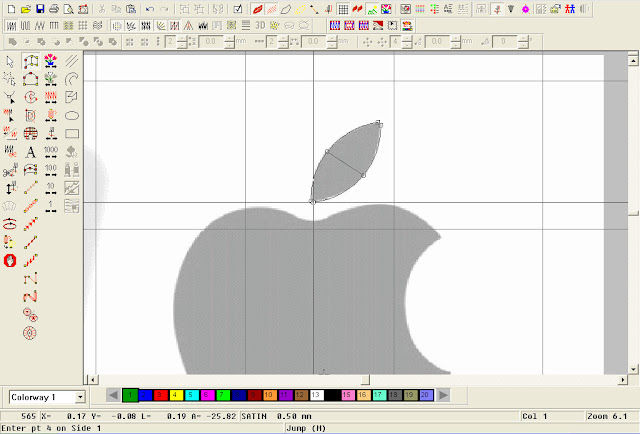Pick red color swatch 3
The height and width of the screenshot is (434, 640).
point(160,395)
